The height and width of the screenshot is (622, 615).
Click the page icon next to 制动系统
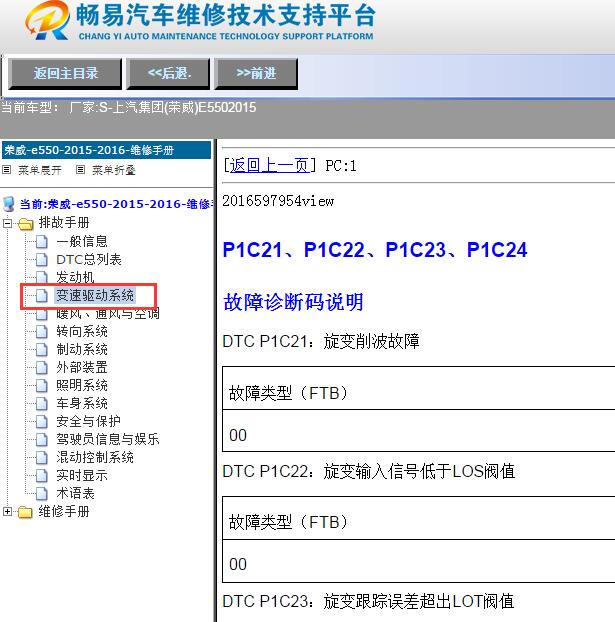click(41, 349)
